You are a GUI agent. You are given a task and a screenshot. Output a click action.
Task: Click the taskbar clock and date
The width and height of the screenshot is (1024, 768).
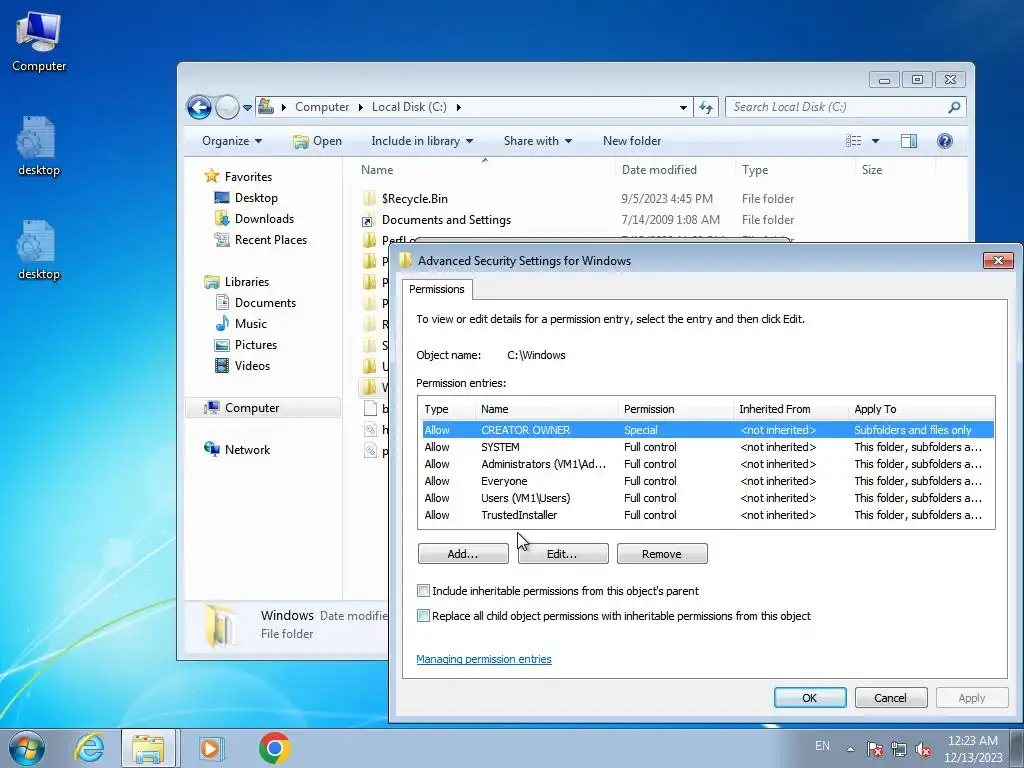click(x=973, y=749)
